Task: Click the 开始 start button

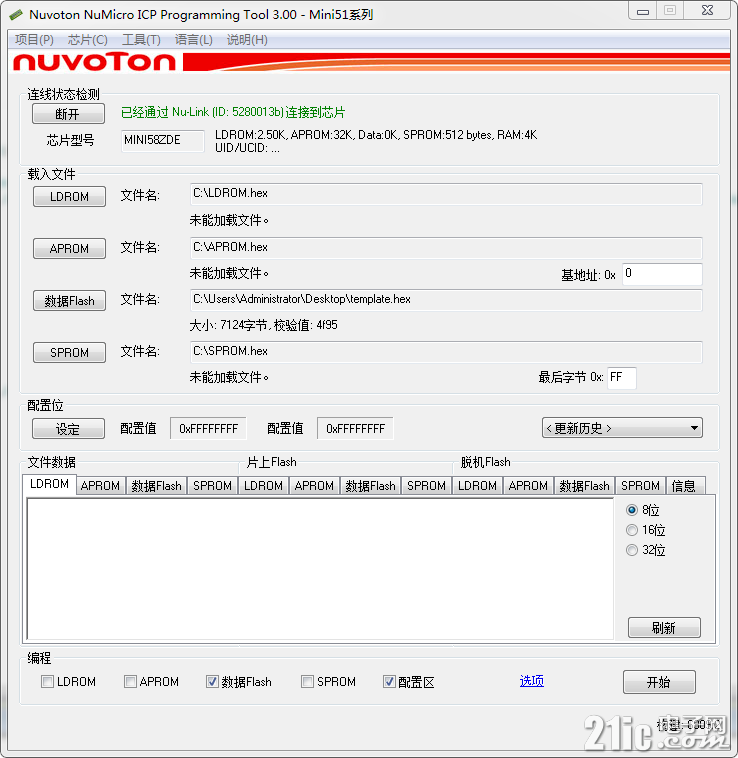Action: coord(659,682)
